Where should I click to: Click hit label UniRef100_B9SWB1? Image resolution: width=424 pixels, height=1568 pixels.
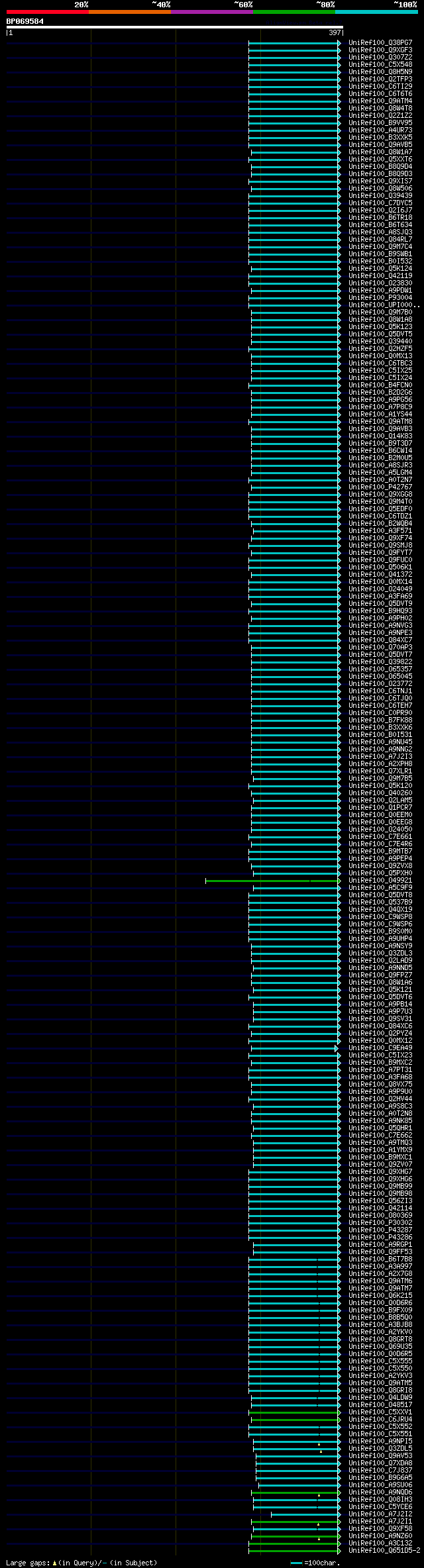(x=380, y=254)
